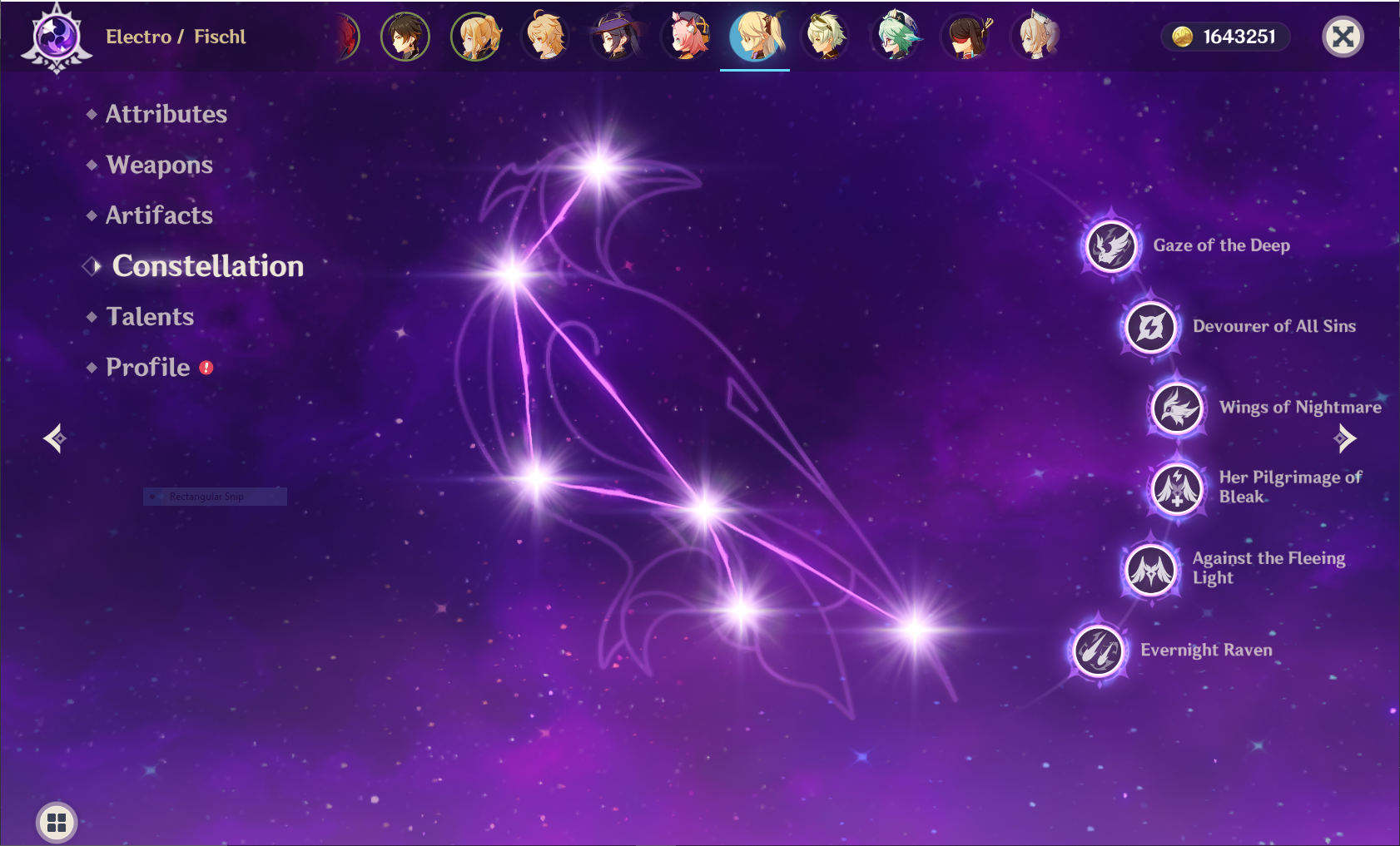Click the star at the raven's beak
The height and width of the screenshot is (846, 1400).
tap(598, 167)
